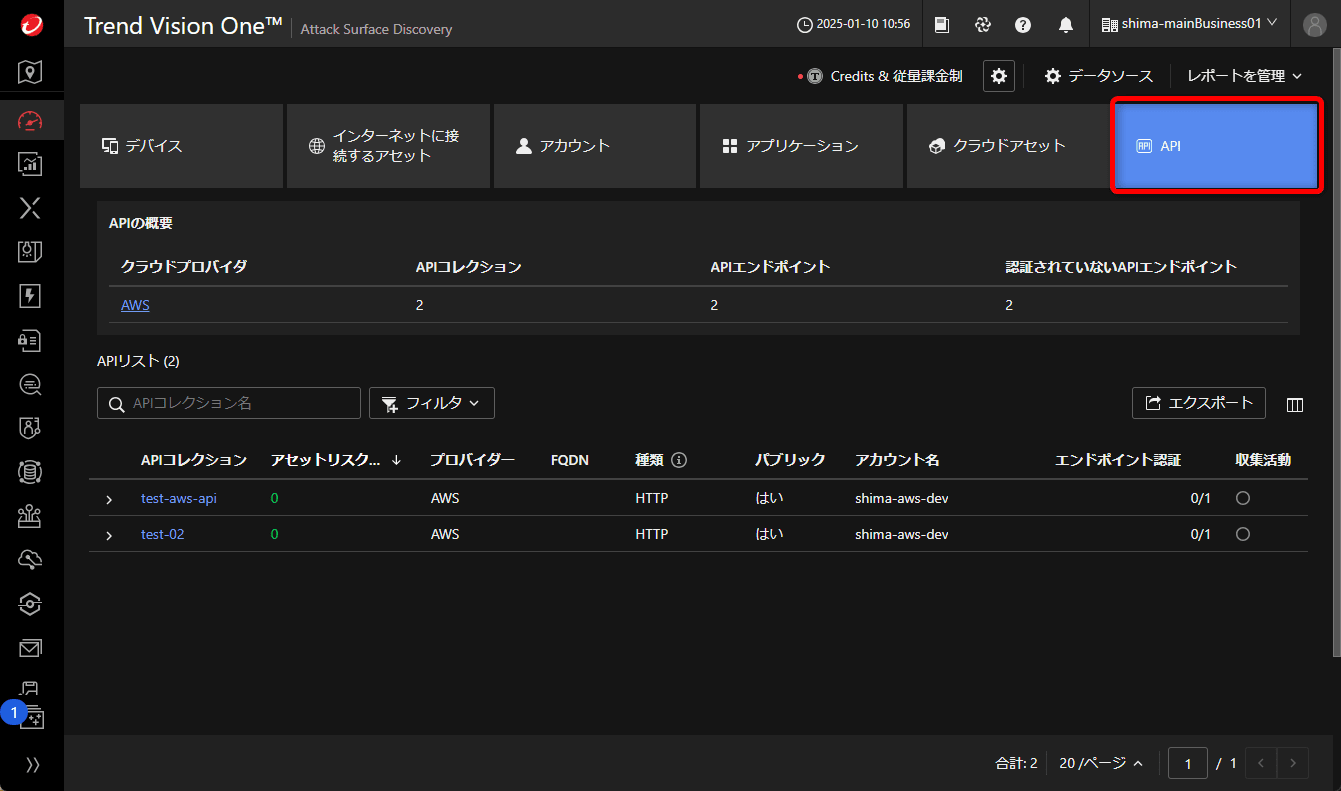Screen dimensions: 1341x791
Task: Open the hexagon eye sidebar icon
Action: 31,603
